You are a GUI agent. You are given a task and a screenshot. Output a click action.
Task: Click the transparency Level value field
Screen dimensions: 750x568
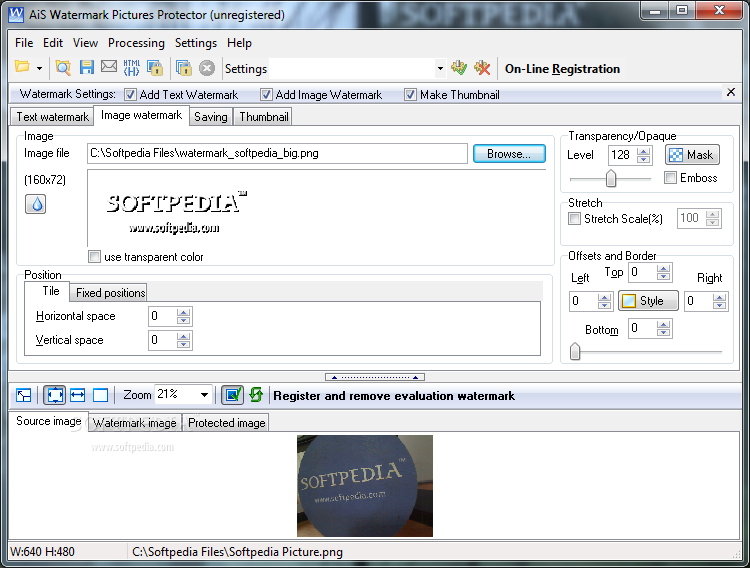click(x=622, y=155)
